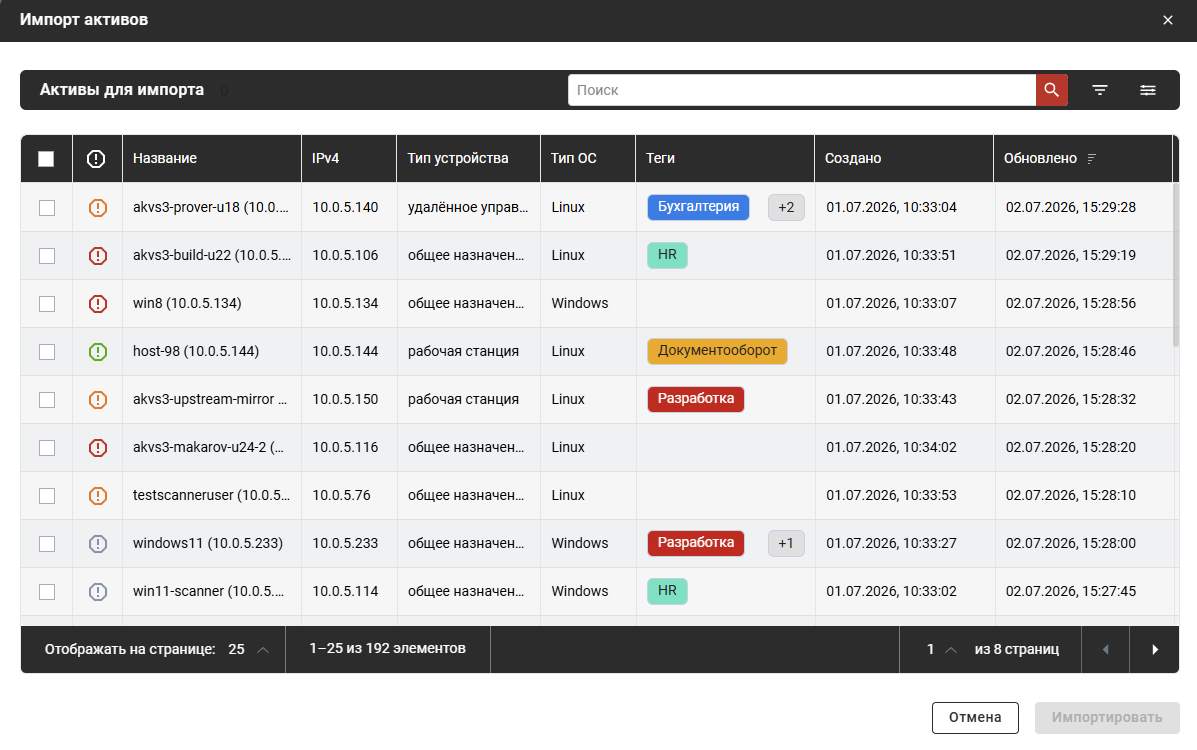Click the Тип ОС column header
Viewport: 1197px width, 750px height.
tap(588, 159)
